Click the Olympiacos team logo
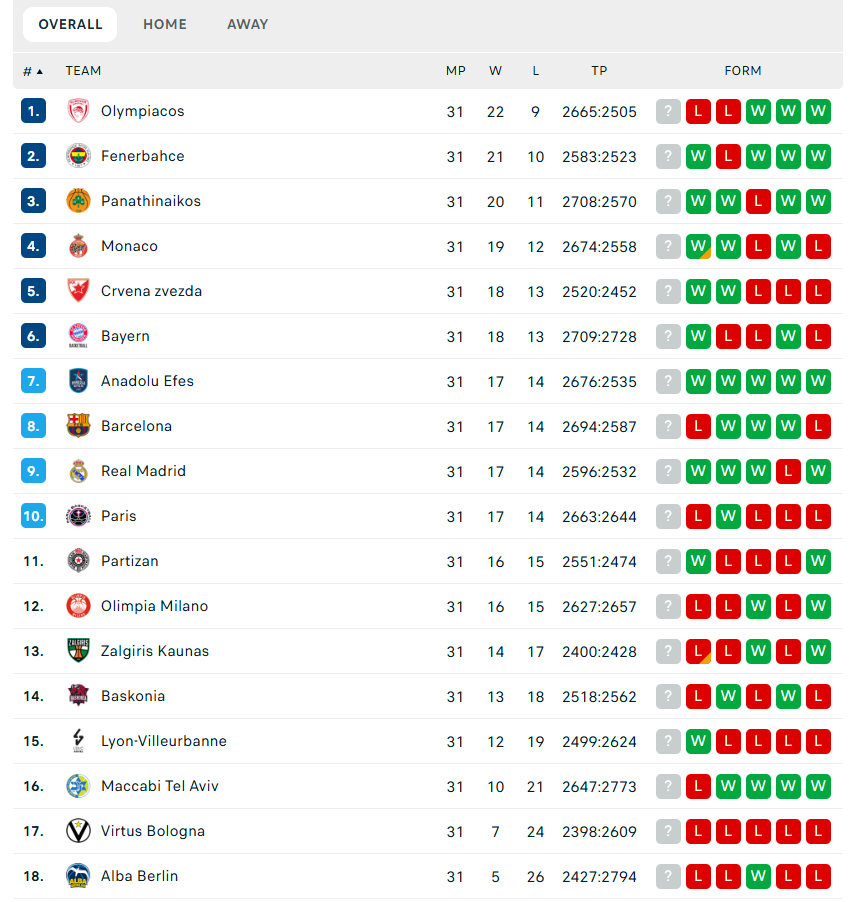 tap(78, 111)
